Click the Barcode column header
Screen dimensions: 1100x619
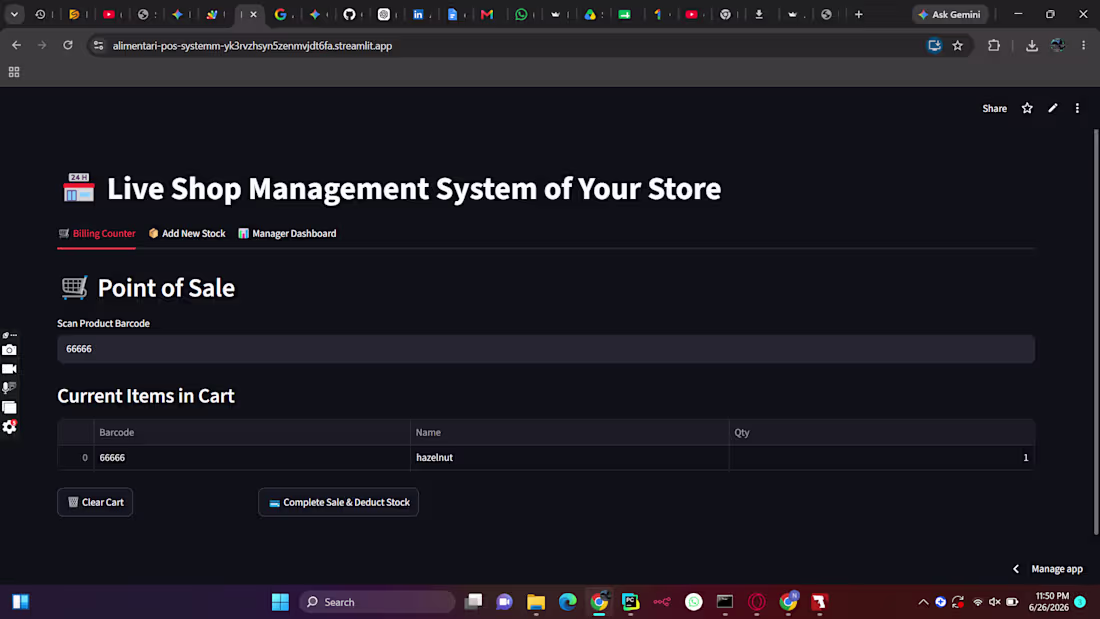pyautogui.click(x=252, y=432)
